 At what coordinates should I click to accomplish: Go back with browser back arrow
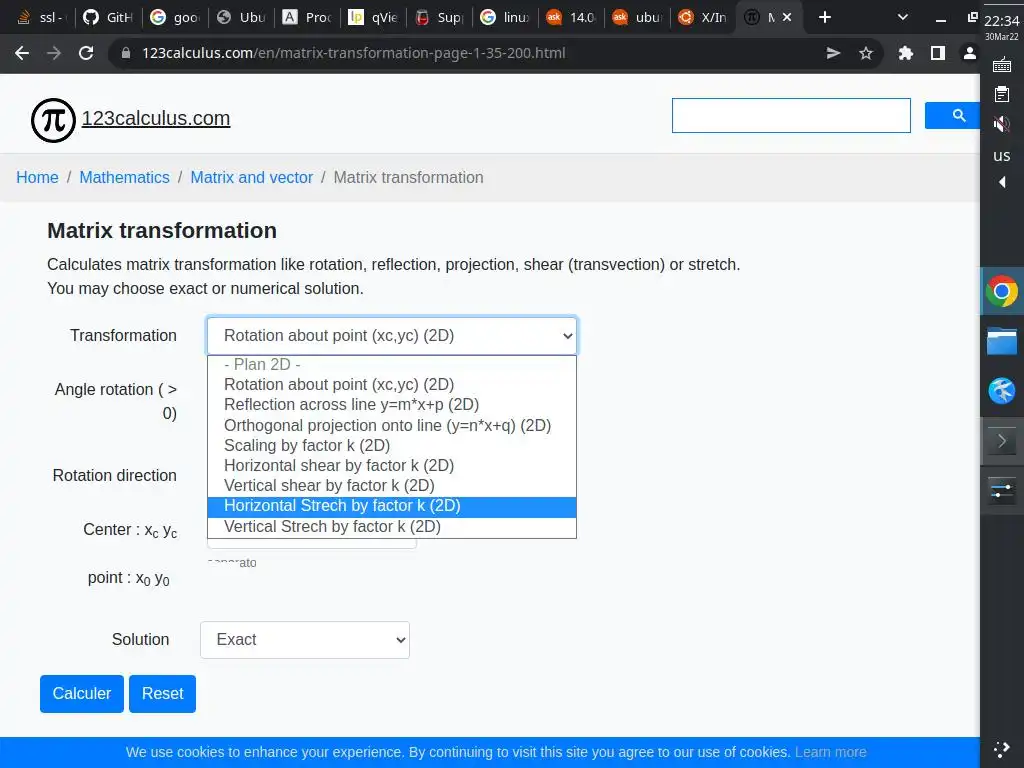tap(22, 53)
